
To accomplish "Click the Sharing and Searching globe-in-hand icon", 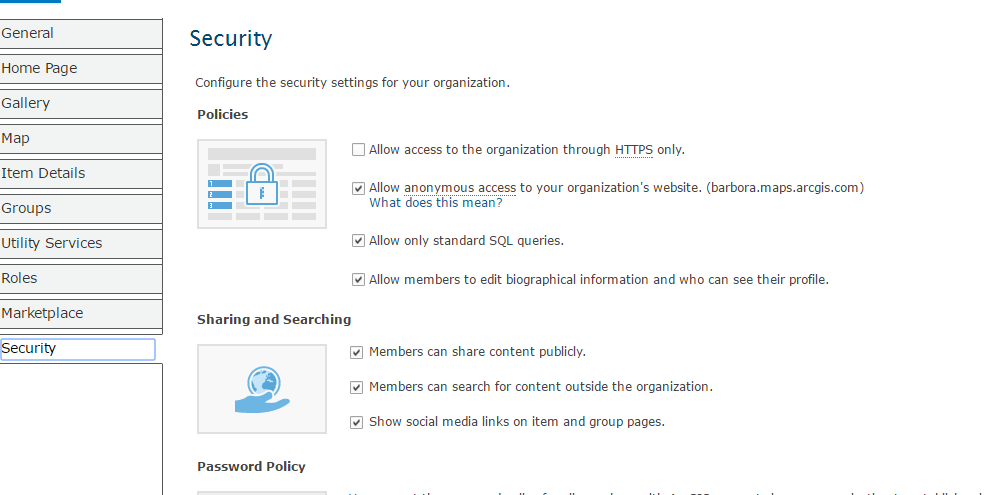I will pos(262,389).
